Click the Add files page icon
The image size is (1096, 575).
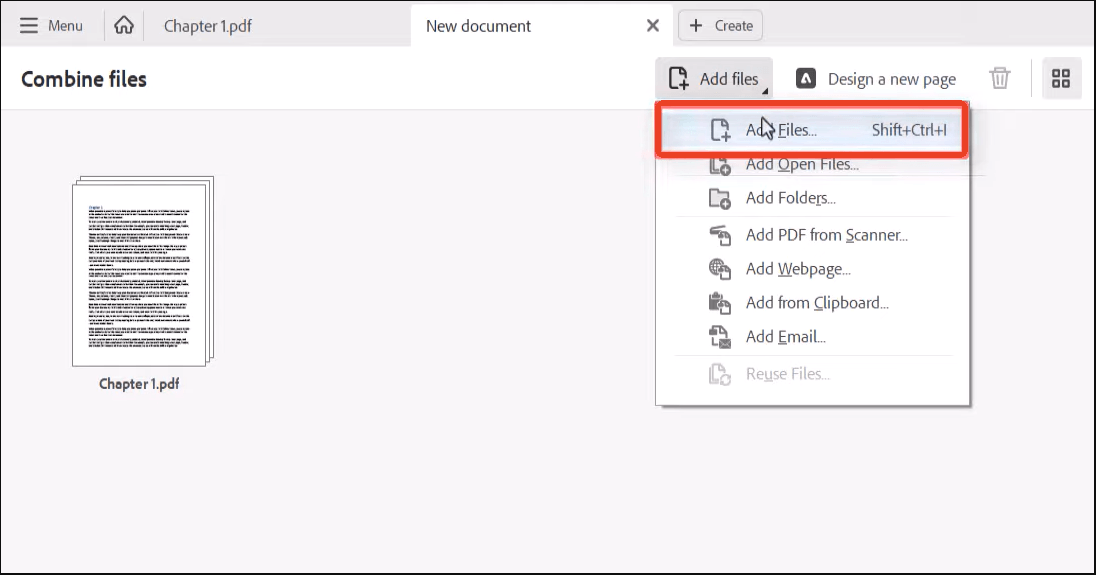click(x=678, y=78)
